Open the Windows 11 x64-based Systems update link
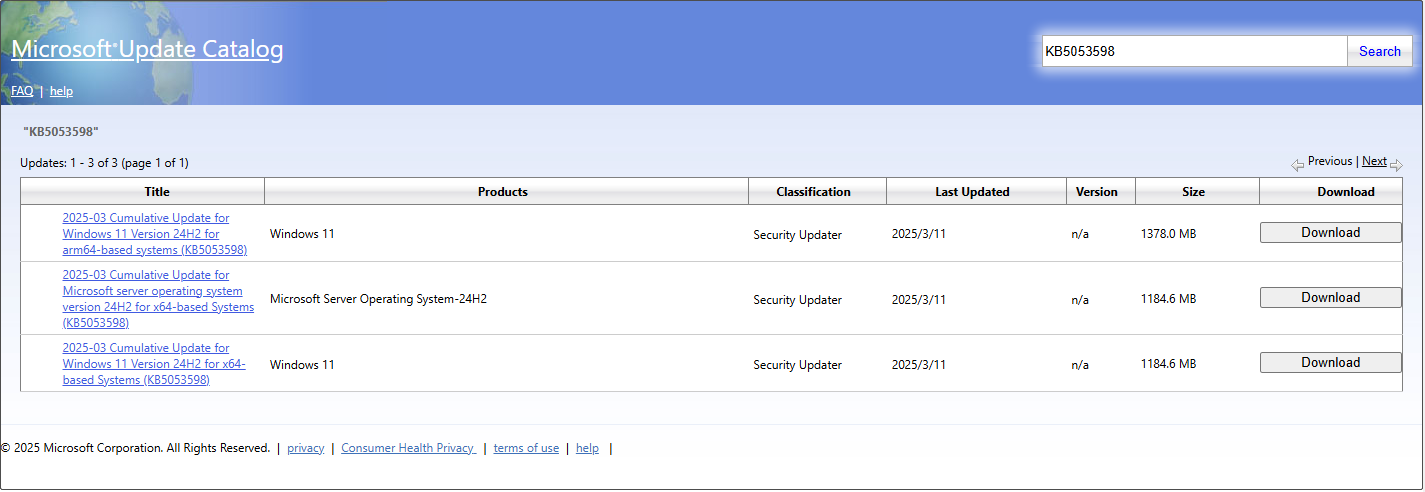The height and width of the screenshot is (492, 1425). [153, 364]
